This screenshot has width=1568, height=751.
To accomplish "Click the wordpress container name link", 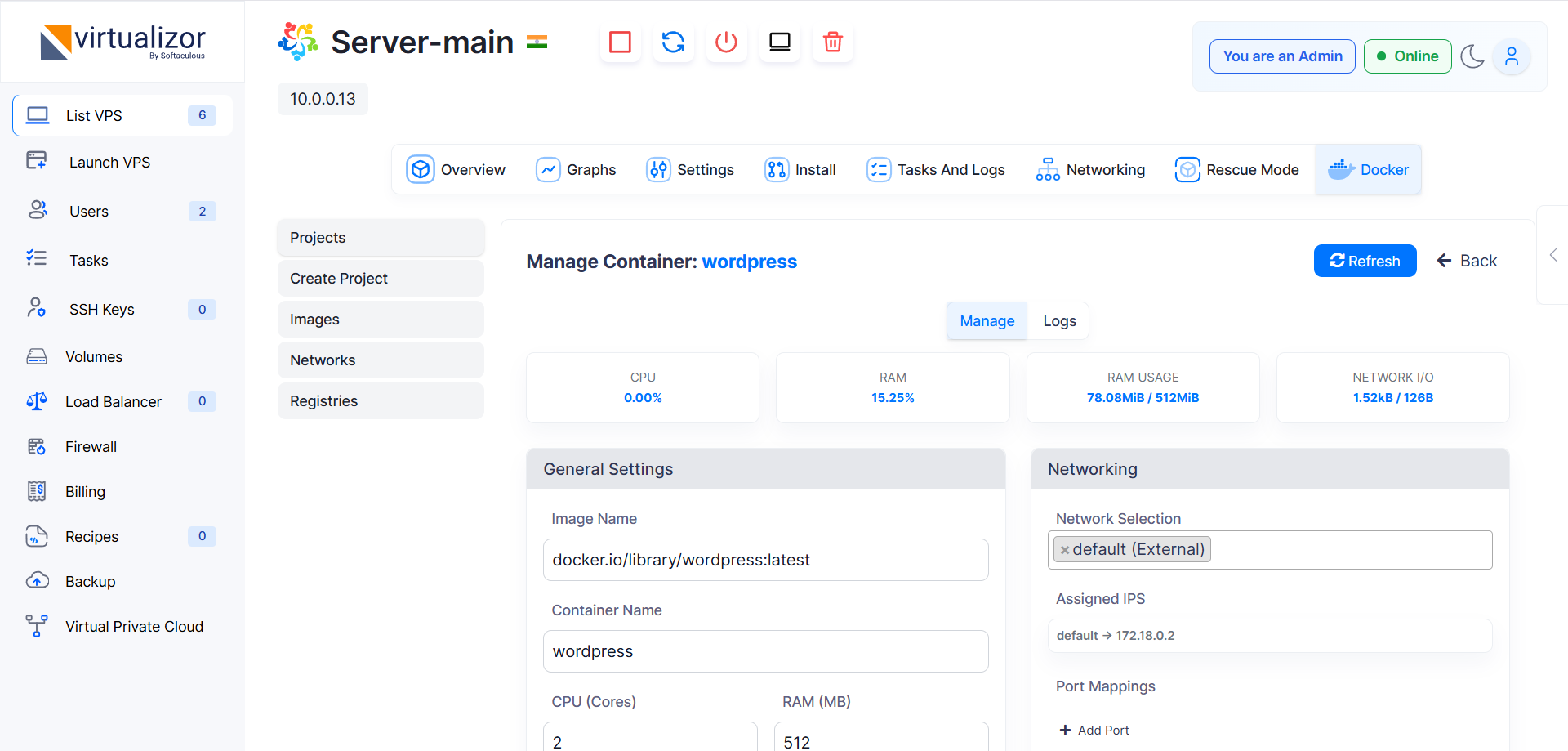I will (x=749, y=262).
